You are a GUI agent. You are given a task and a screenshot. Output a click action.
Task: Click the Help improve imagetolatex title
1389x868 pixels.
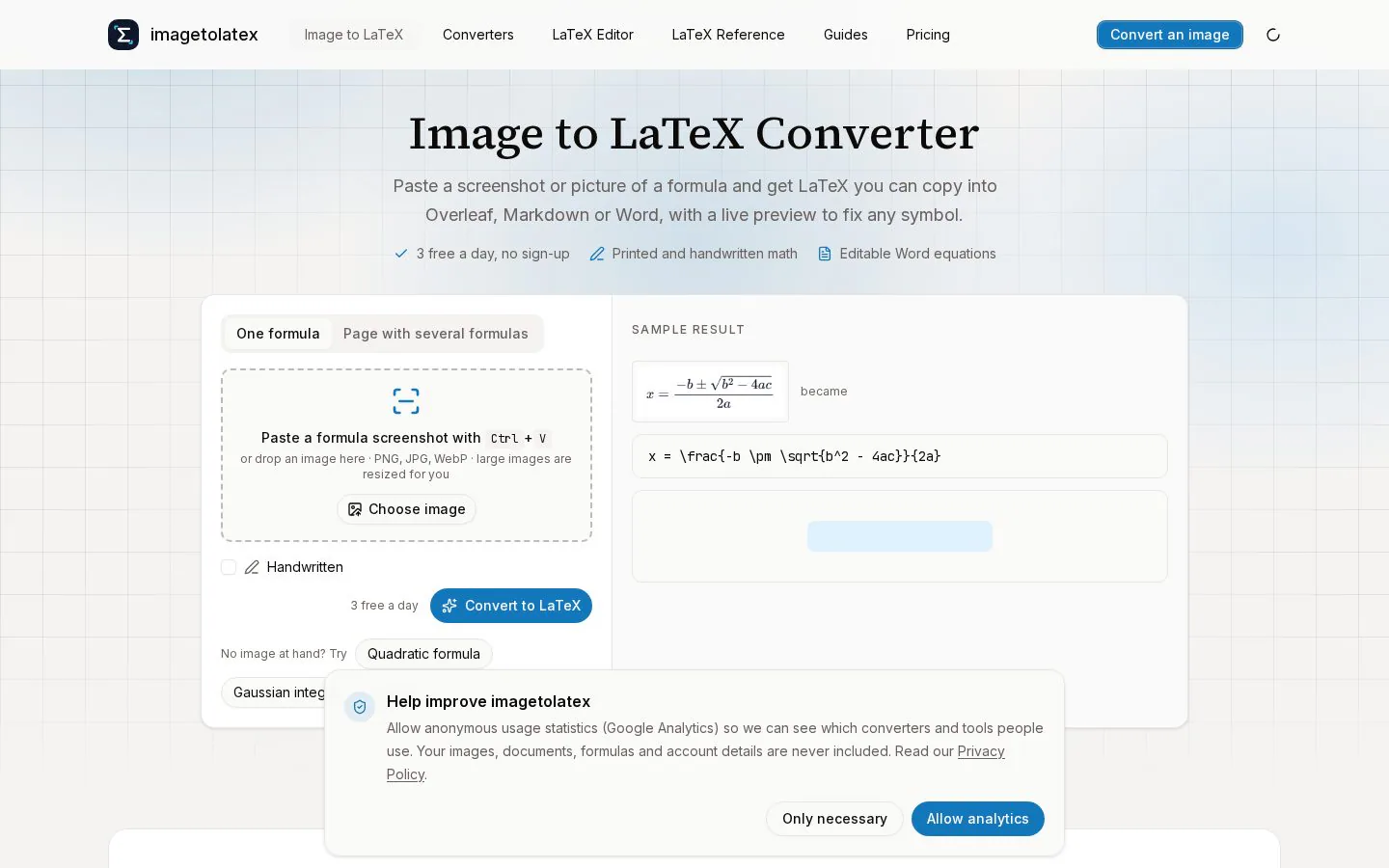tap(488, 702)
